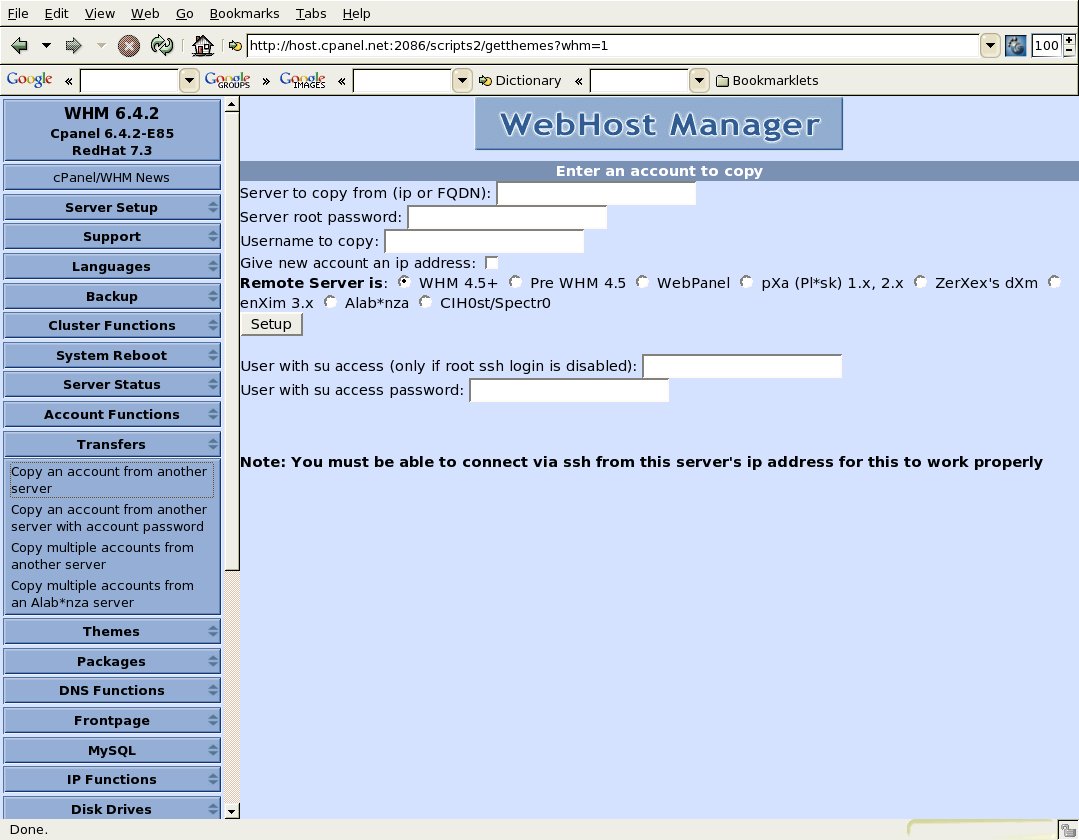The width and height of the screenshot is (1079, 840).
Task: Go to the Home page icon
Action: [203, 45]
